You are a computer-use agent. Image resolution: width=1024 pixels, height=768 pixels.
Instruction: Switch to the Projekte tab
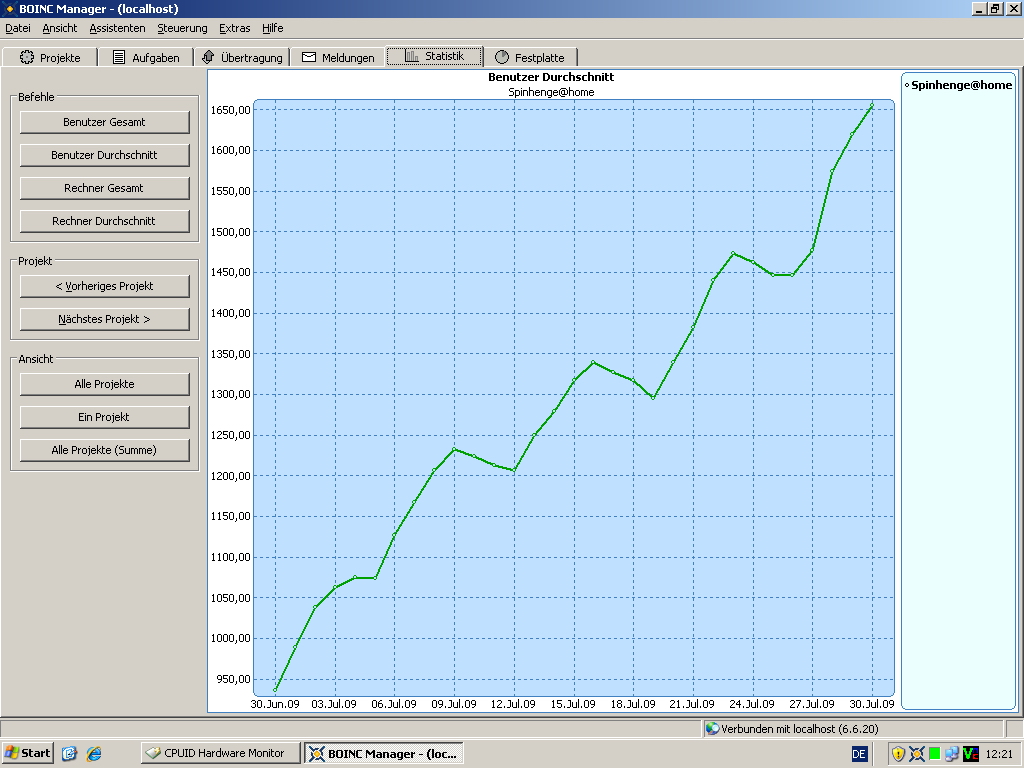[x=50, y=57]
